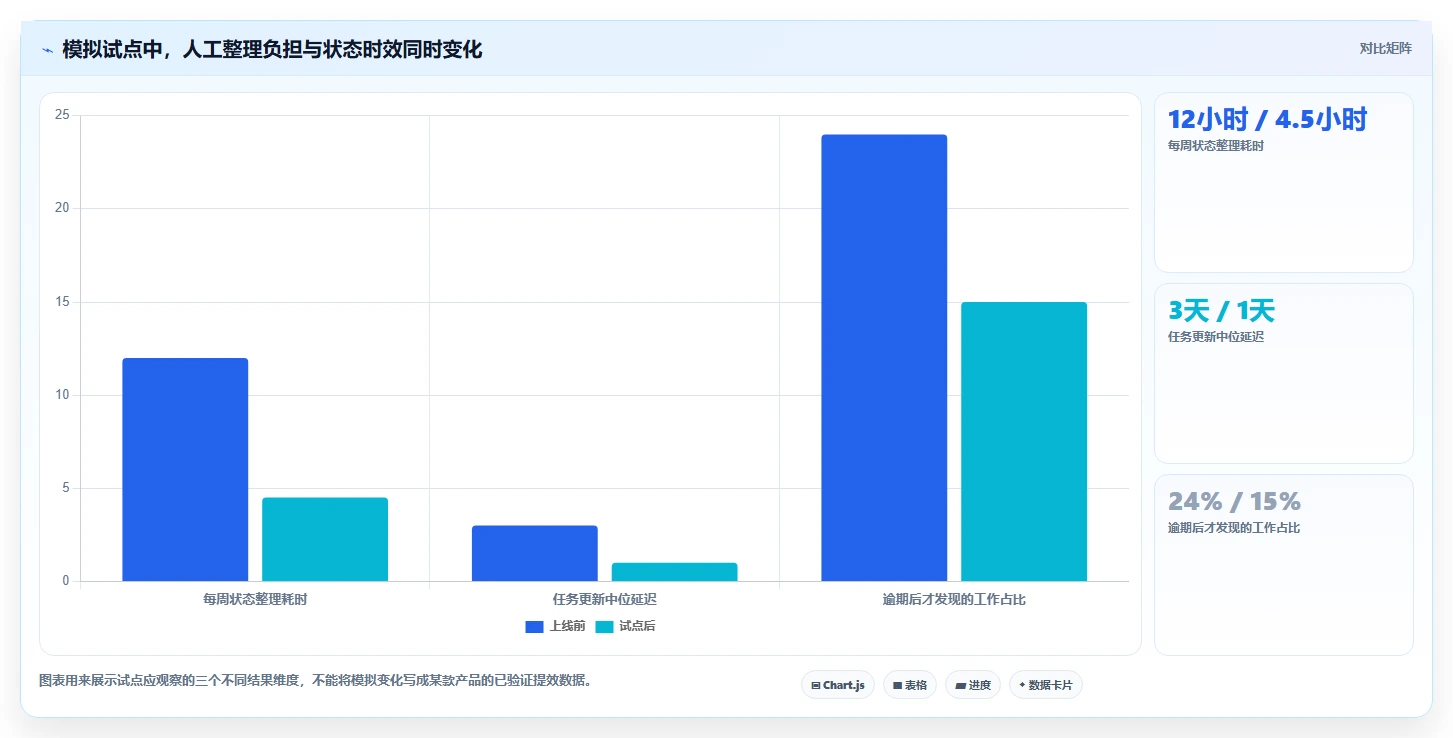Click the cyan 试点后 legend color box
The width and height of the screenshot is (1453, 738).
coord(604,627)
